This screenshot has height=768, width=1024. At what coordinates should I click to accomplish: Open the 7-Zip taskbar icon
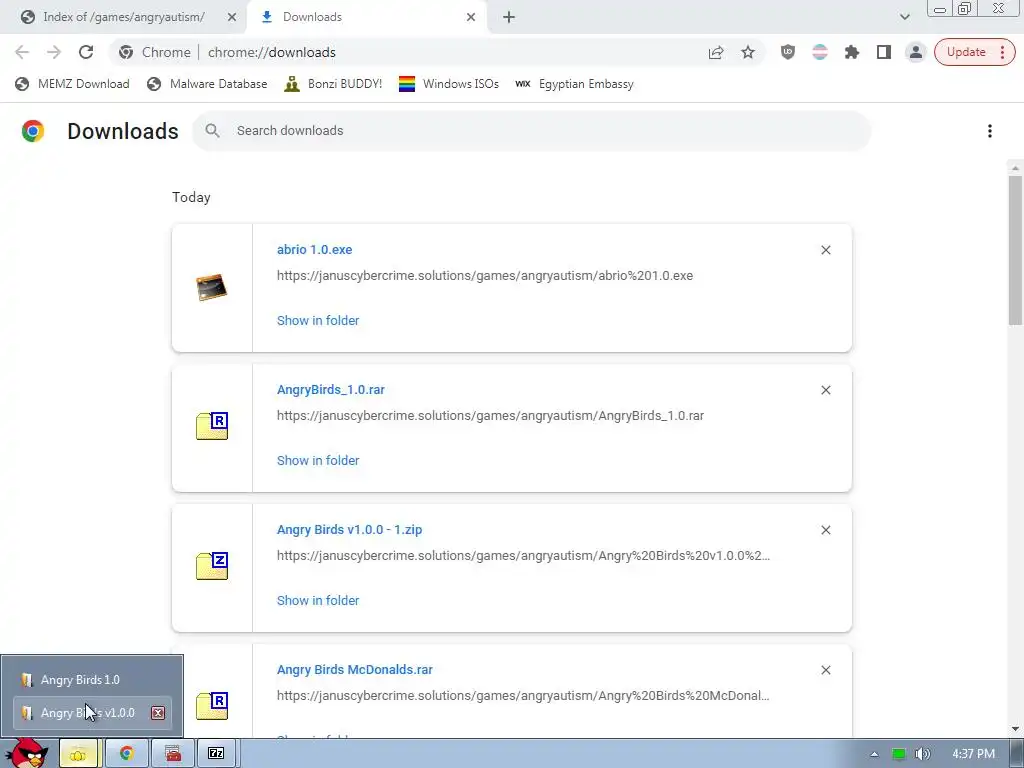click(x=216, y=754)
